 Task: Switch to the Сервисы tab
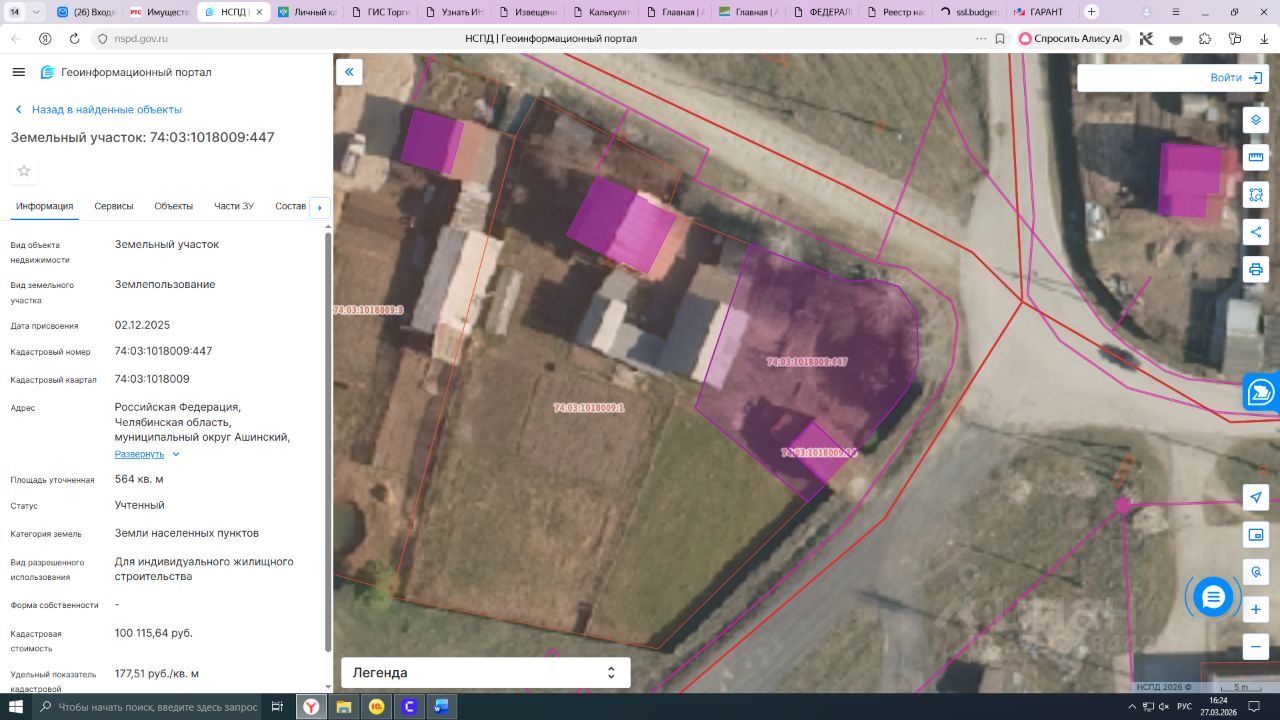click(114, 206)
